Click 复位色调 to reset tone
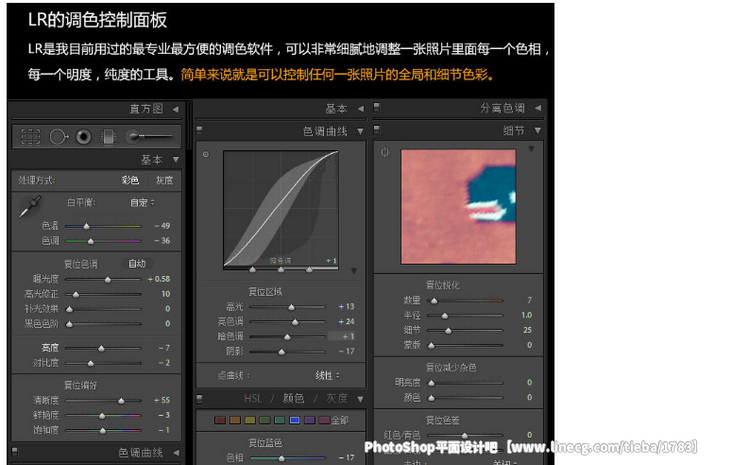The height and width of the screenshot is (465, 750). 81,264
